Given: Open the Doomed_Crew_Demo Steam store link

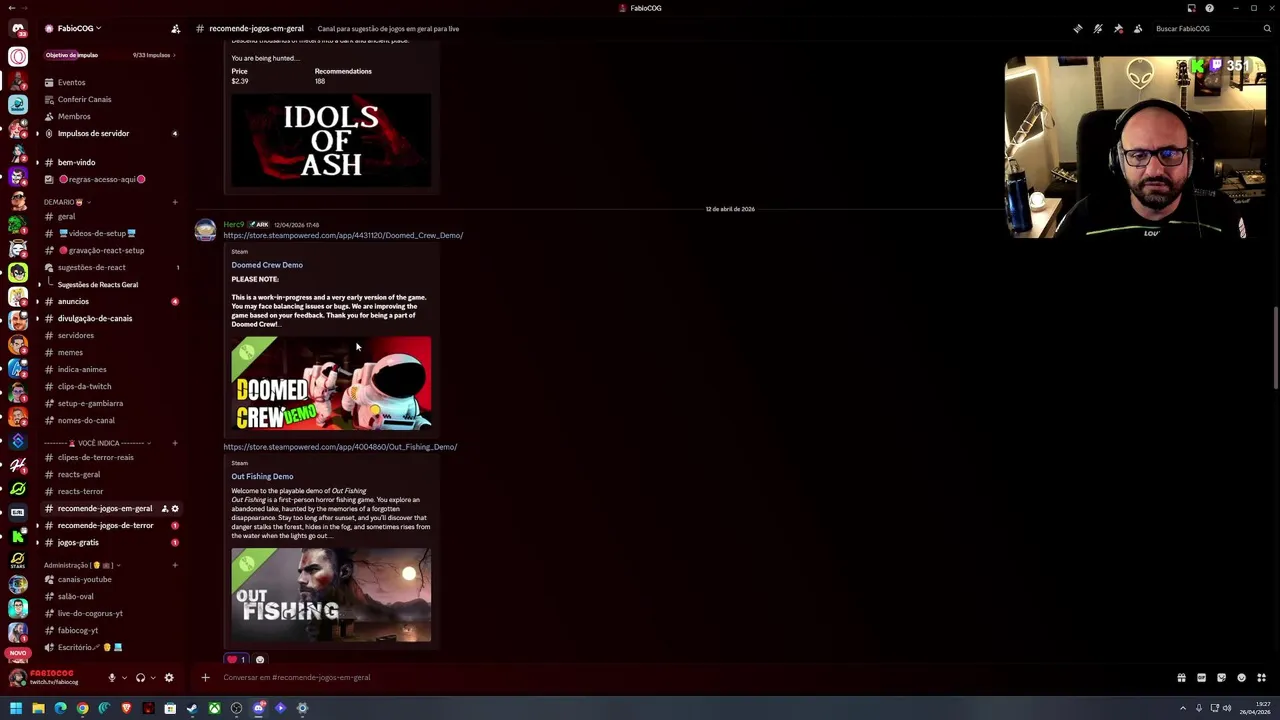Looking at the screenshot, I should [343, 235].
